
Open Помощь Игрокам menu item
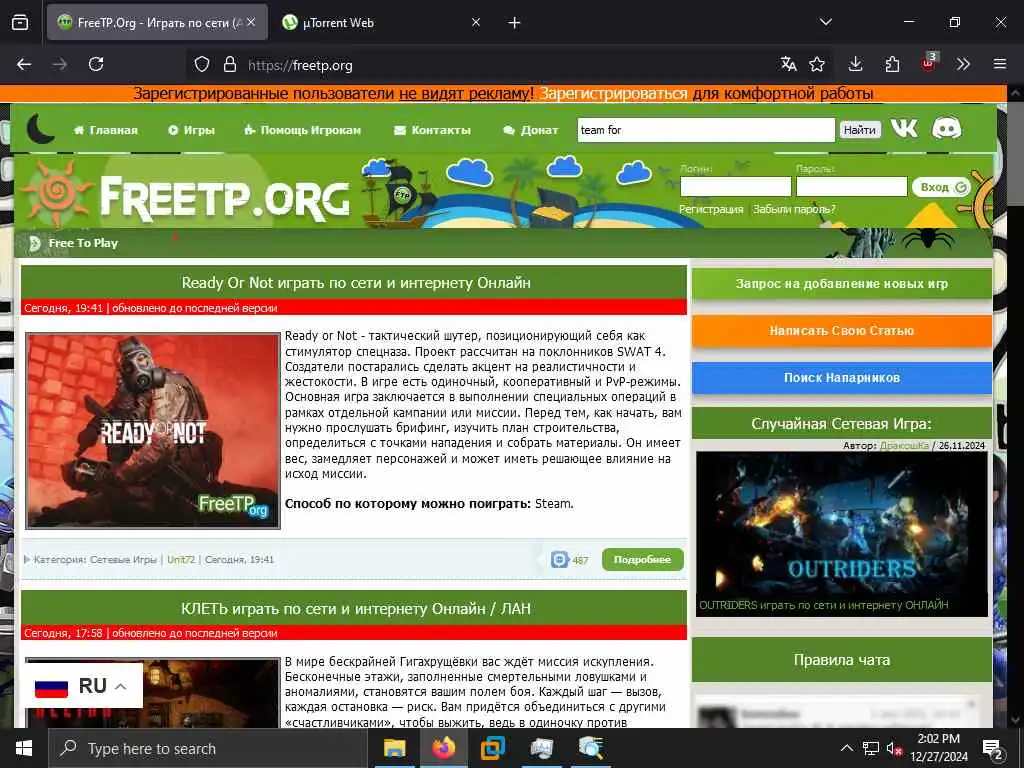coord(302,130)
